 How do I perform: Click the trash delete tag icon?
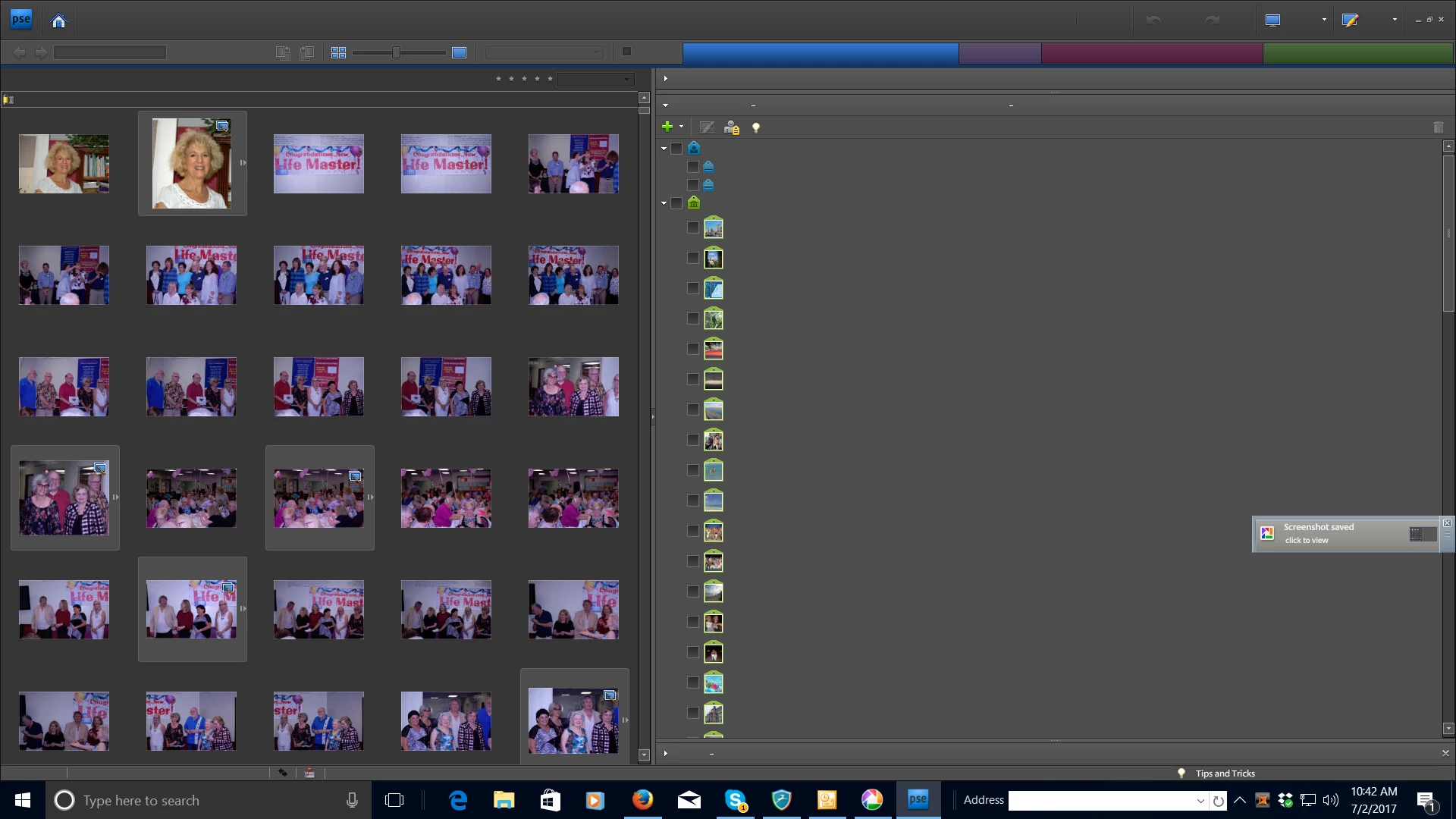click(1439, 127)
